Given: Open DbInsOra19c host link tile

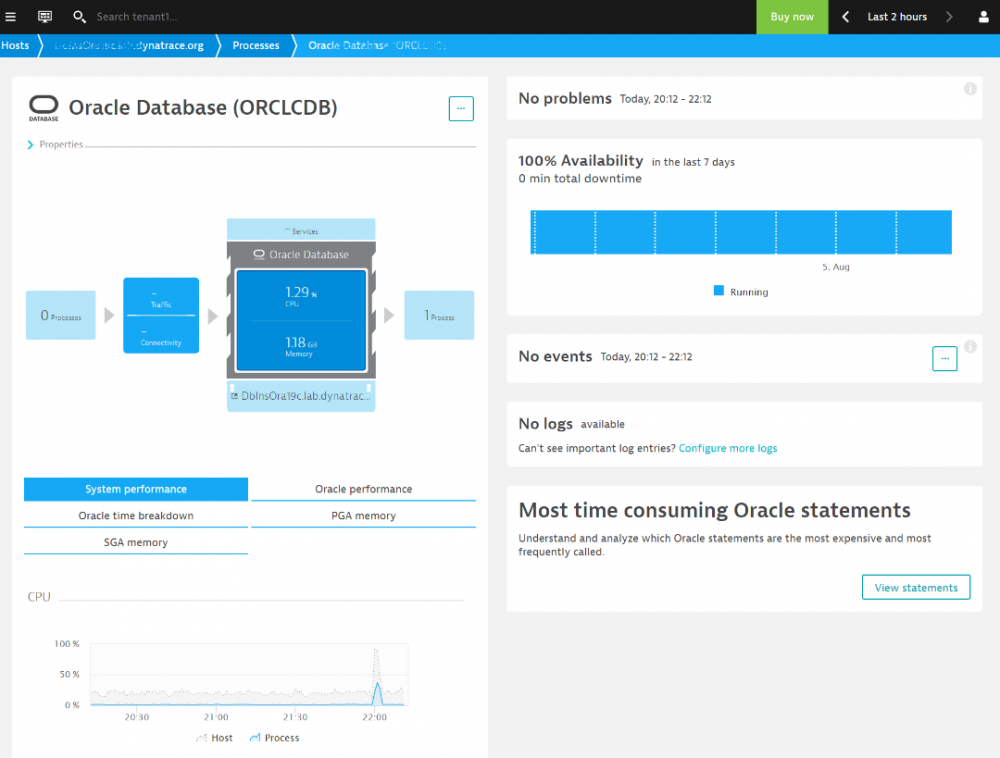Looking at the screenshot, I should [x=301, y=396].
